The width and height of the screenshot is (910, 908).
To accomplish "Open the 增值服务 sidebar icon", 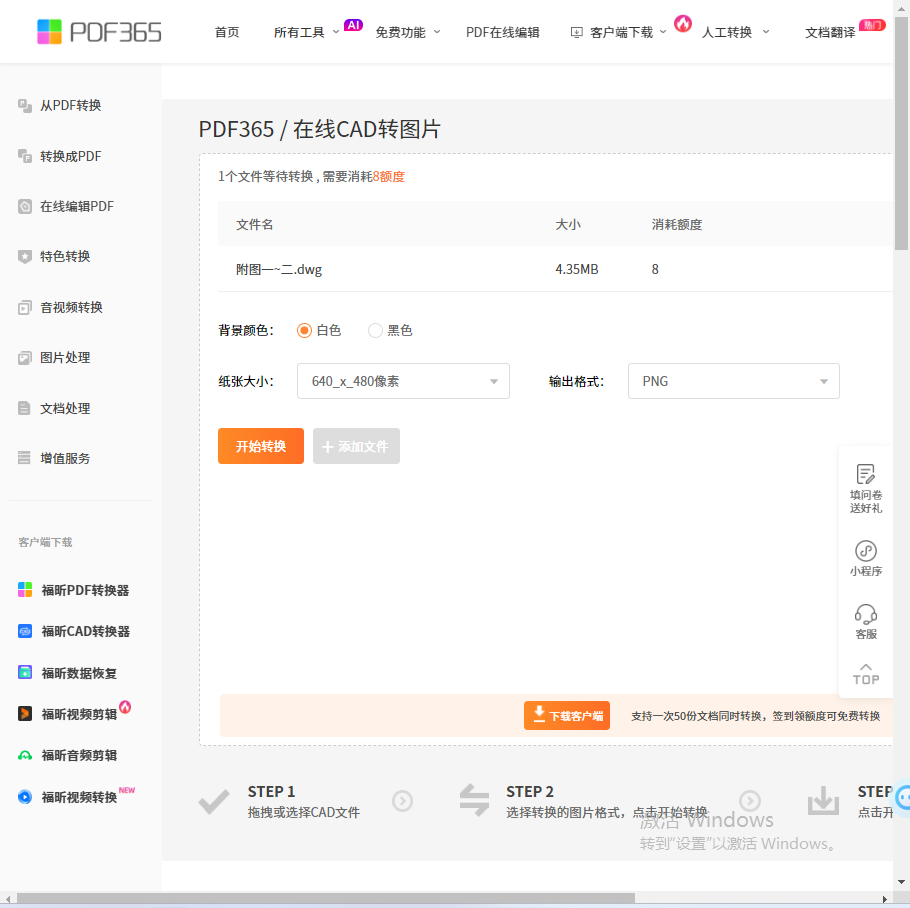I will [24, 458].
